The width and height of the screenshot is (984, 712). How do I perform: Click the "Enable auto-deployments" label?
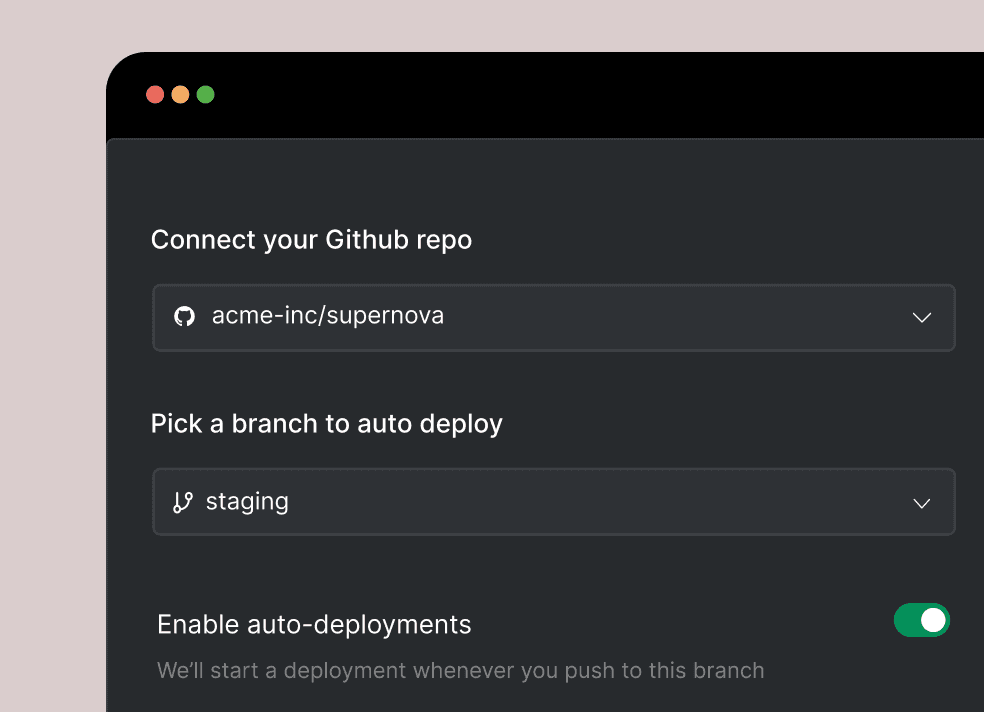[314, 625]
